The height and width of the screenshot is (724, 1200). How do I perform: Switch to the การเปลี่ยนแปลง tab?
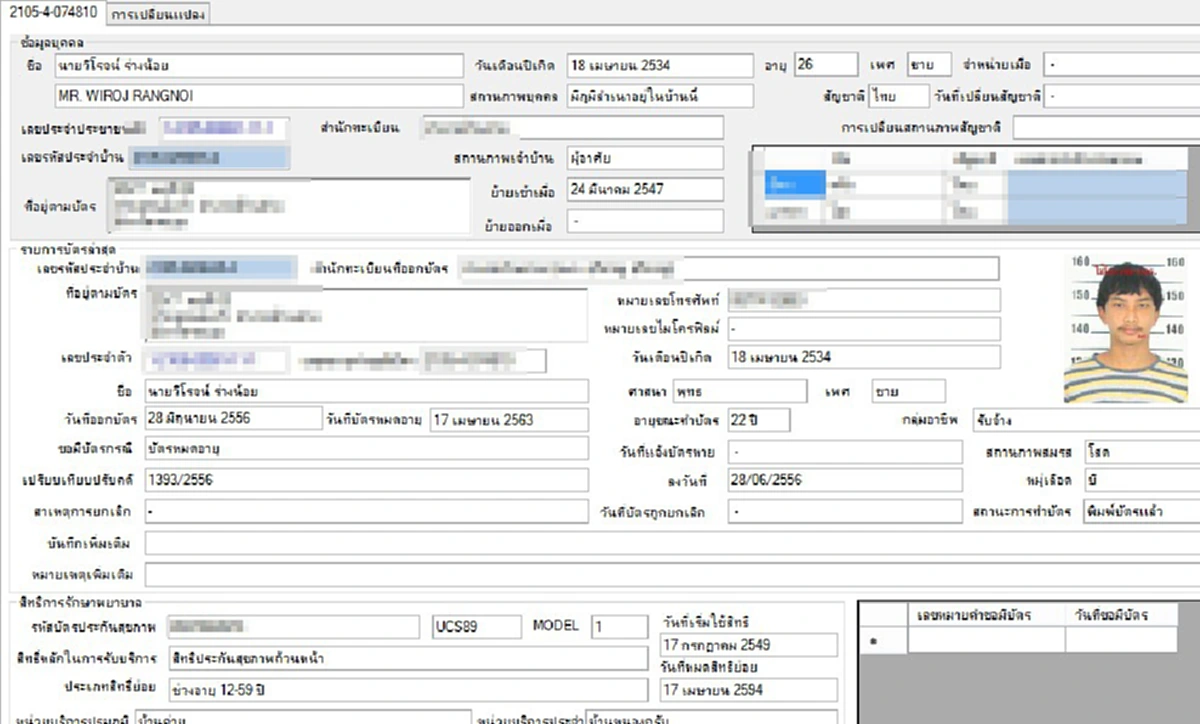coord(156,16)
